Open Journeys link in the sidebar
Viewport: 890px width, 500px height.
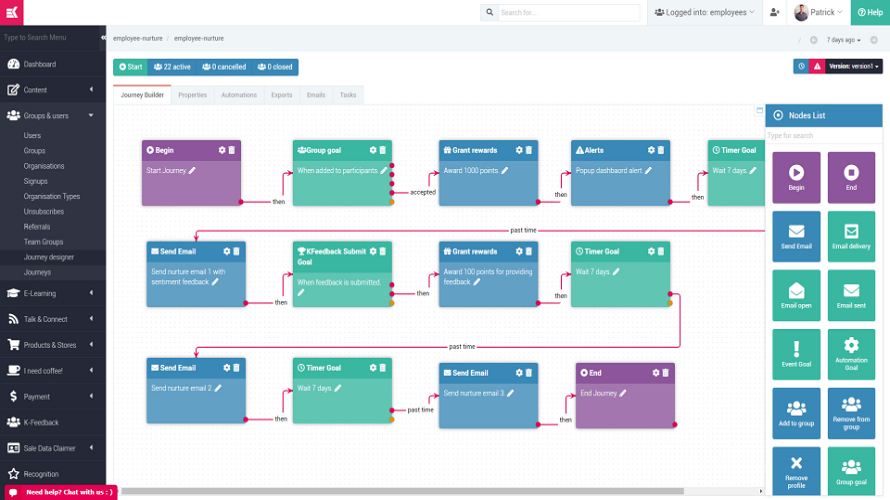click(x=37, y=272)
